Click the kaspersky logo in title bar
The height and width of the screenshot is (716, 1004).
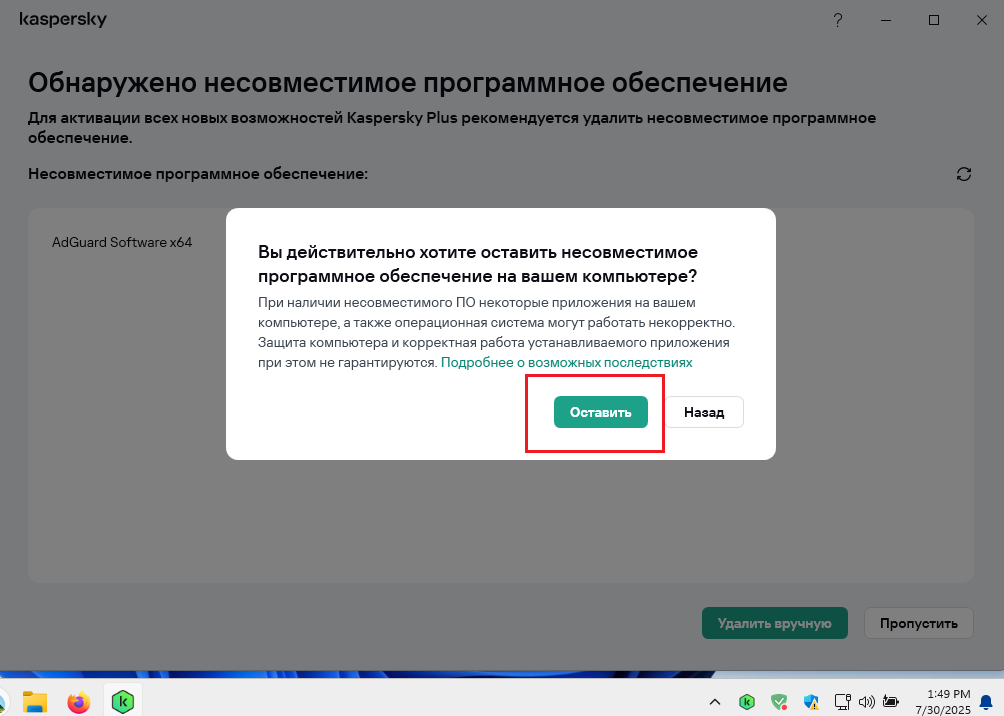click(x=63, y=20)
